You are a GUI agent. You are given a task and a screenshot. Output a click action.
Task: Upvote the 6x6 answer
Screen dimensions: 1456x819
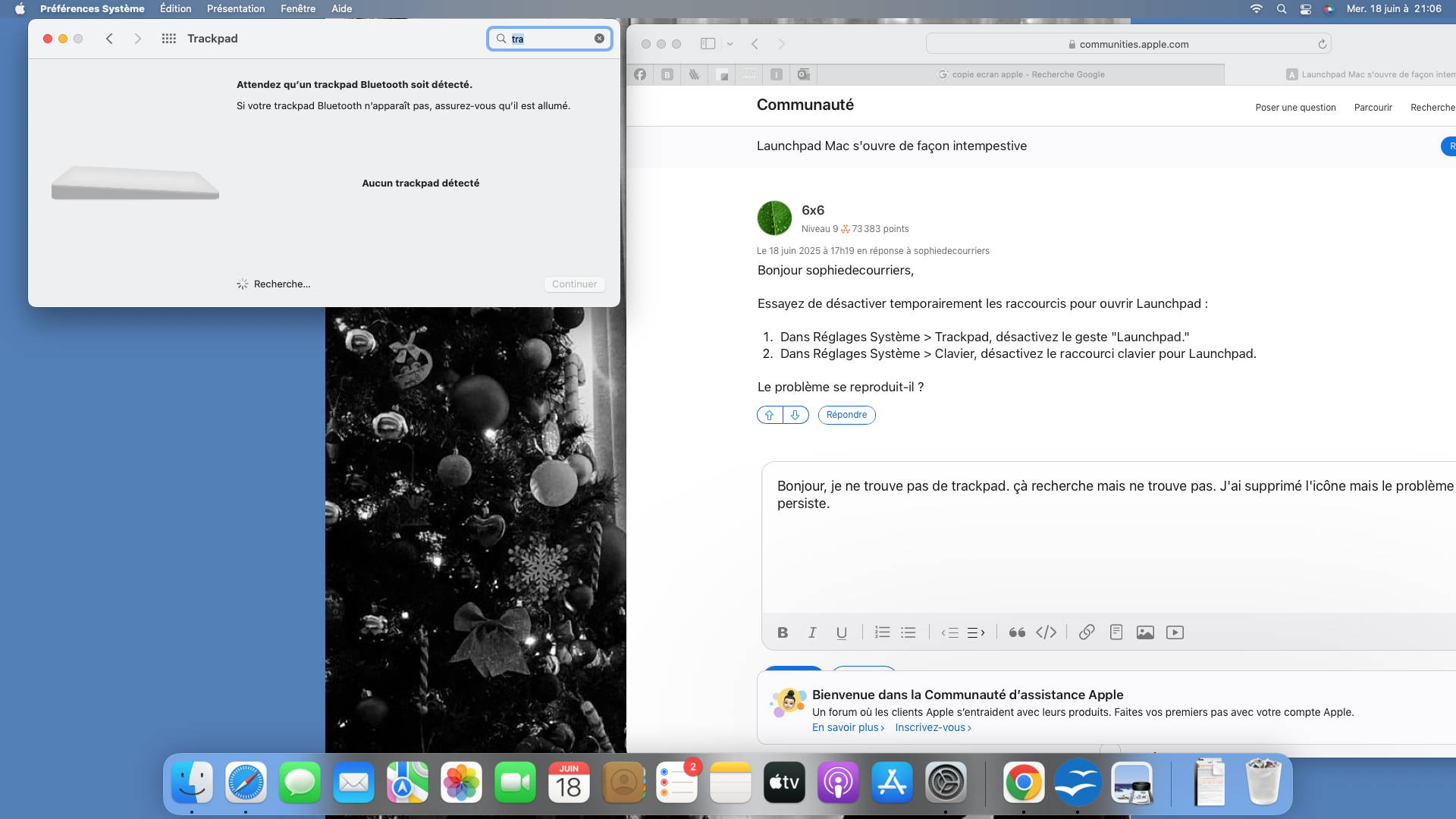[770, 415]
